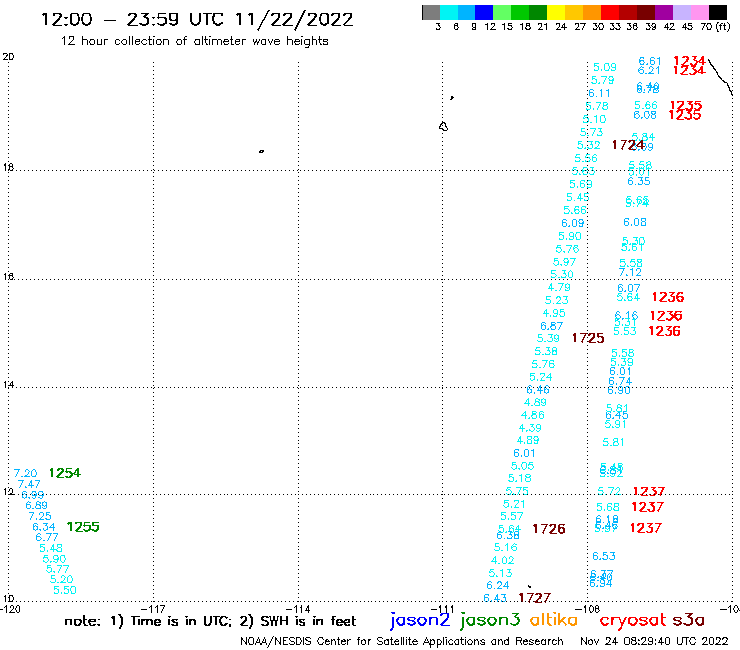Click the "6.35" wave height value
740x650 pixels.
639,181
